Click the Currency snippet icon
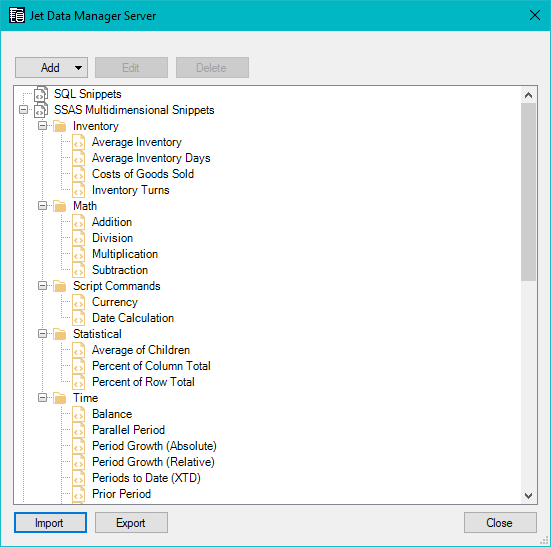 tap(79, 302)
